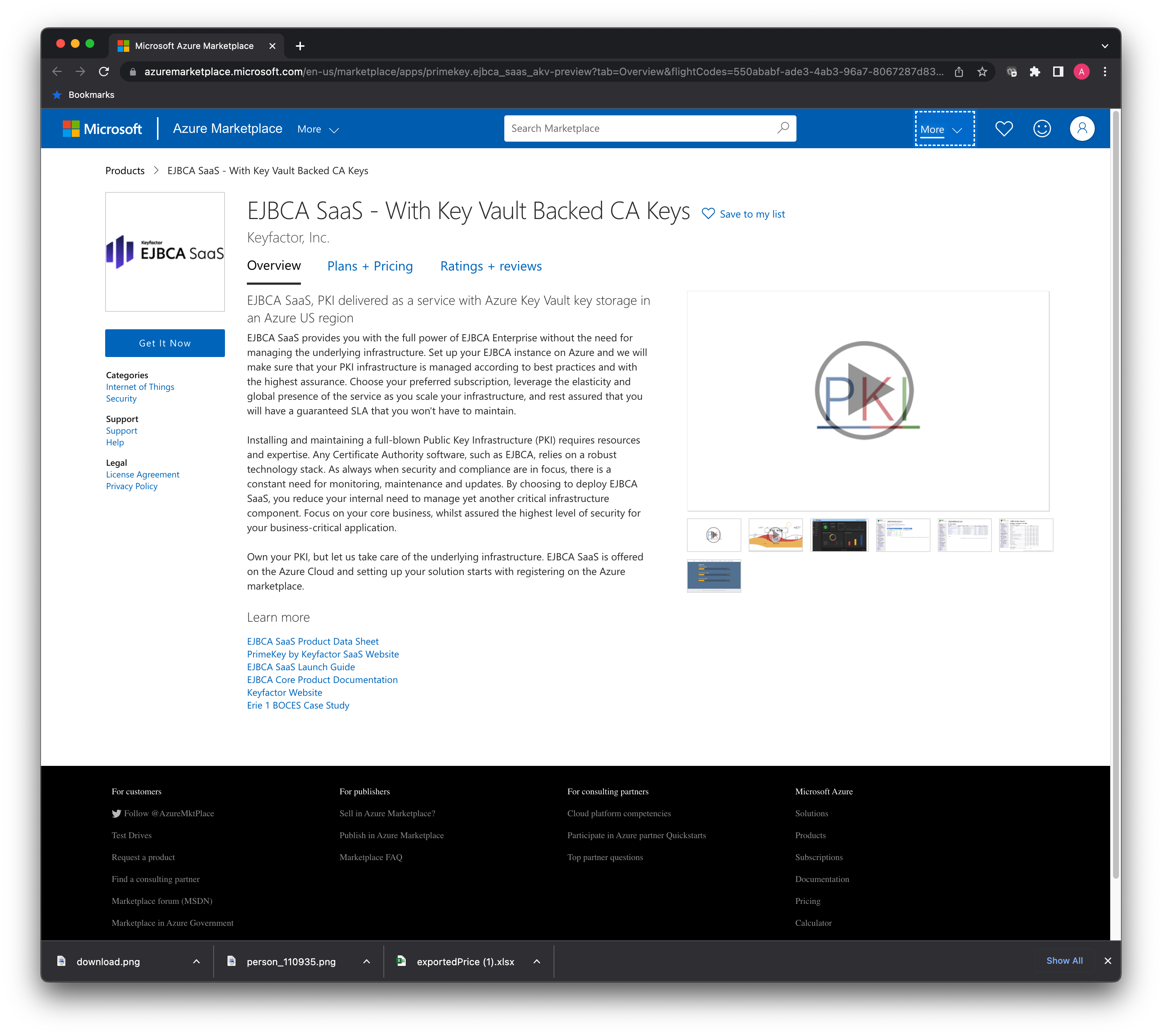Screen dimensions: 1162x1036
Task: Click the Search Marketplace input field
Action: (638, 128)
